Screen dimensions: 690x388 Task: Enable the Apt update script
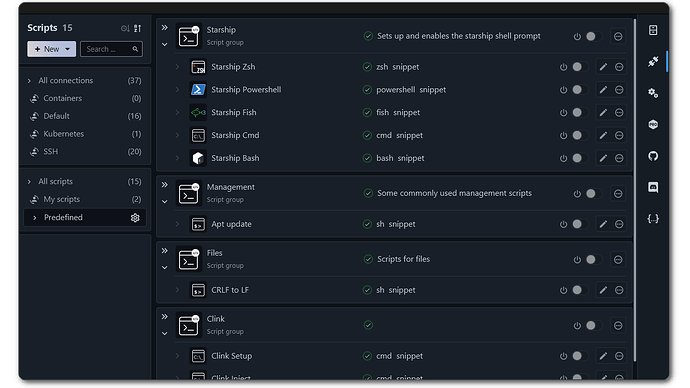coord(579,224)
